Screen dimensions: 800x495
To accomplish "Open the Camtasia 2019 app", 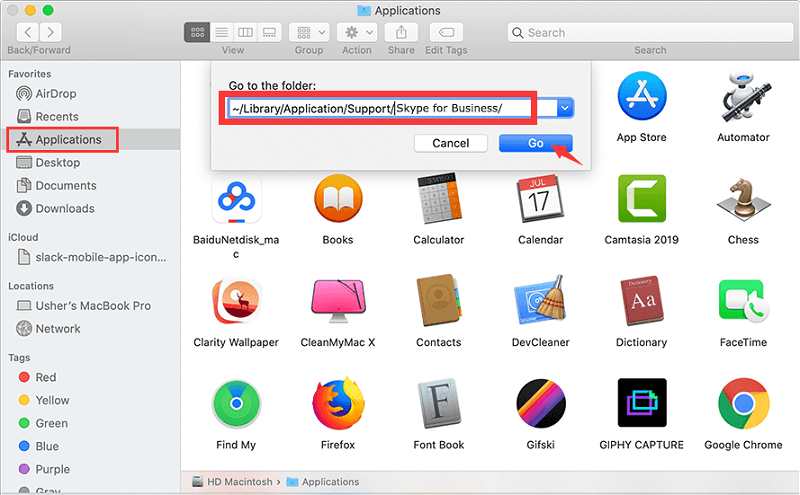I will tap(641, 201).
